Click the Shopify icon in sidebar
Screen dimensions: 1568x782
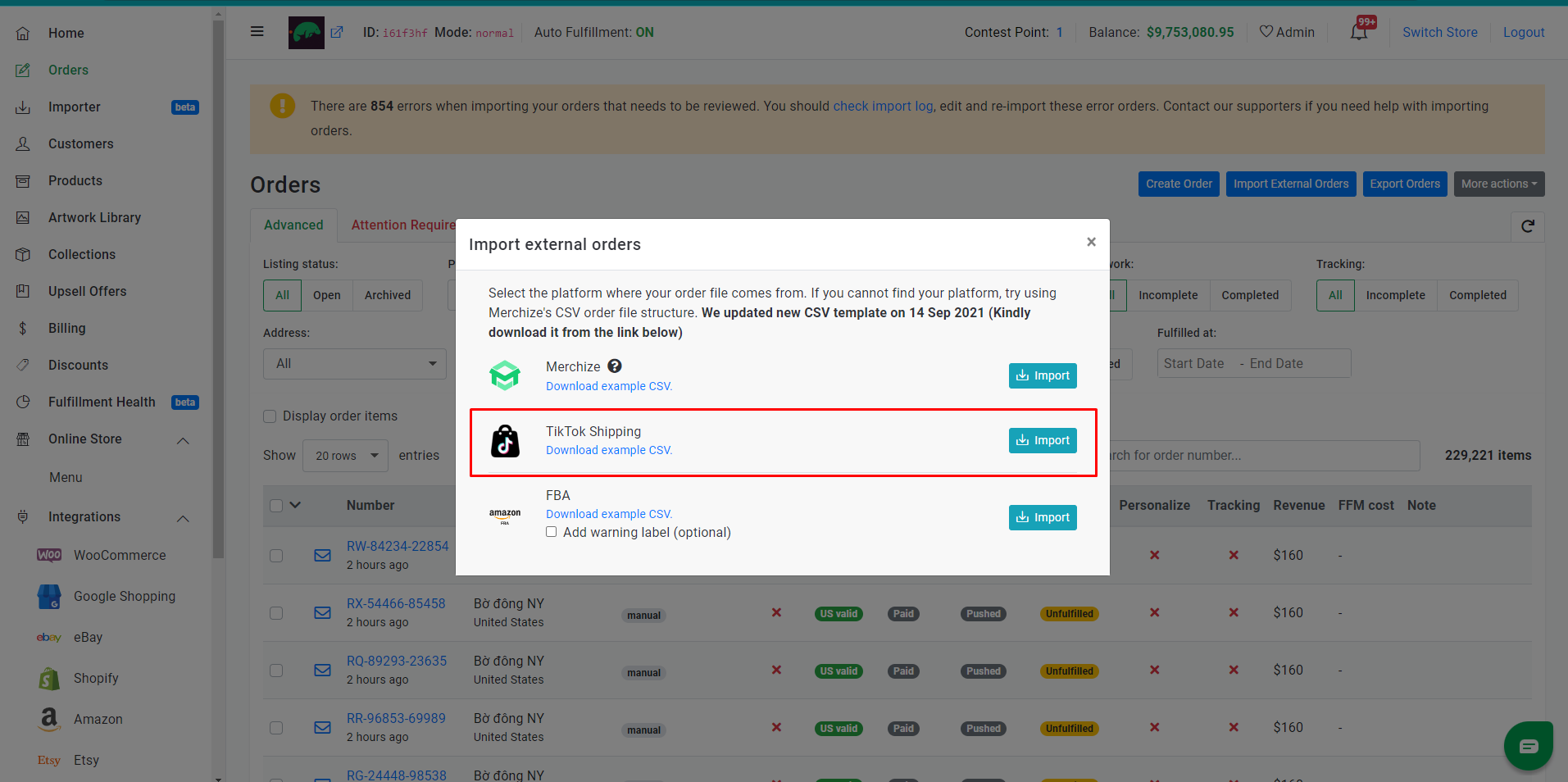(x=49, y=679)
